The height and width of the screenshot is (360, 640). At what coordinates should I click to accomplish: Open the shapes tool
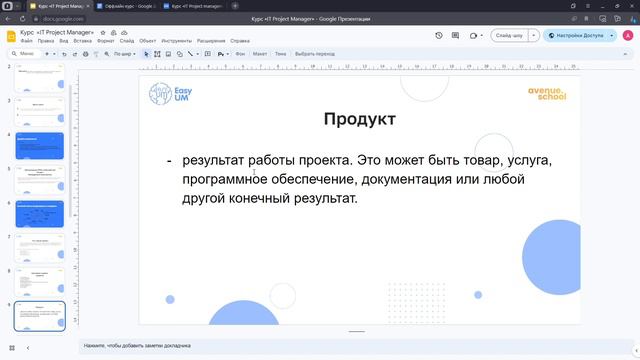180,54
